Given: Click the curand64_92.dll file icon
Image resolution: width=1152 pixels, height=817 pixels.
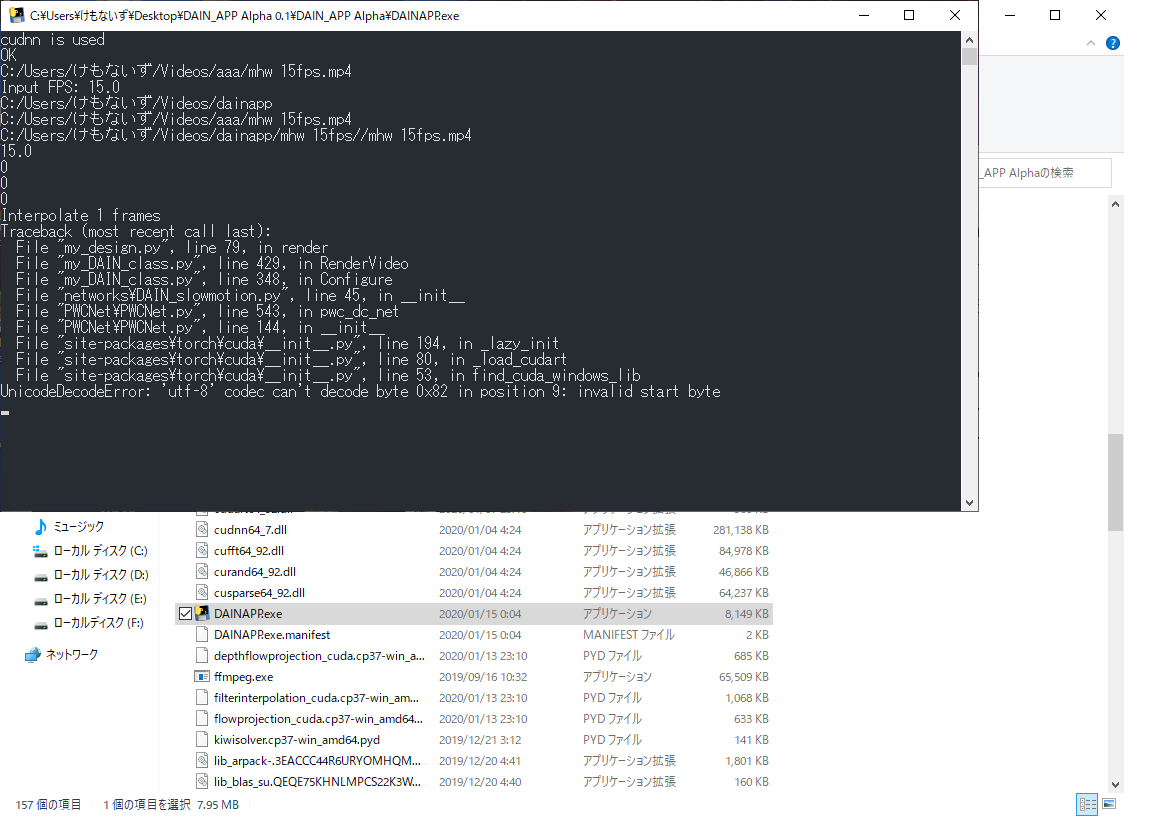Looking at the screenshot, I should [202, 572].
